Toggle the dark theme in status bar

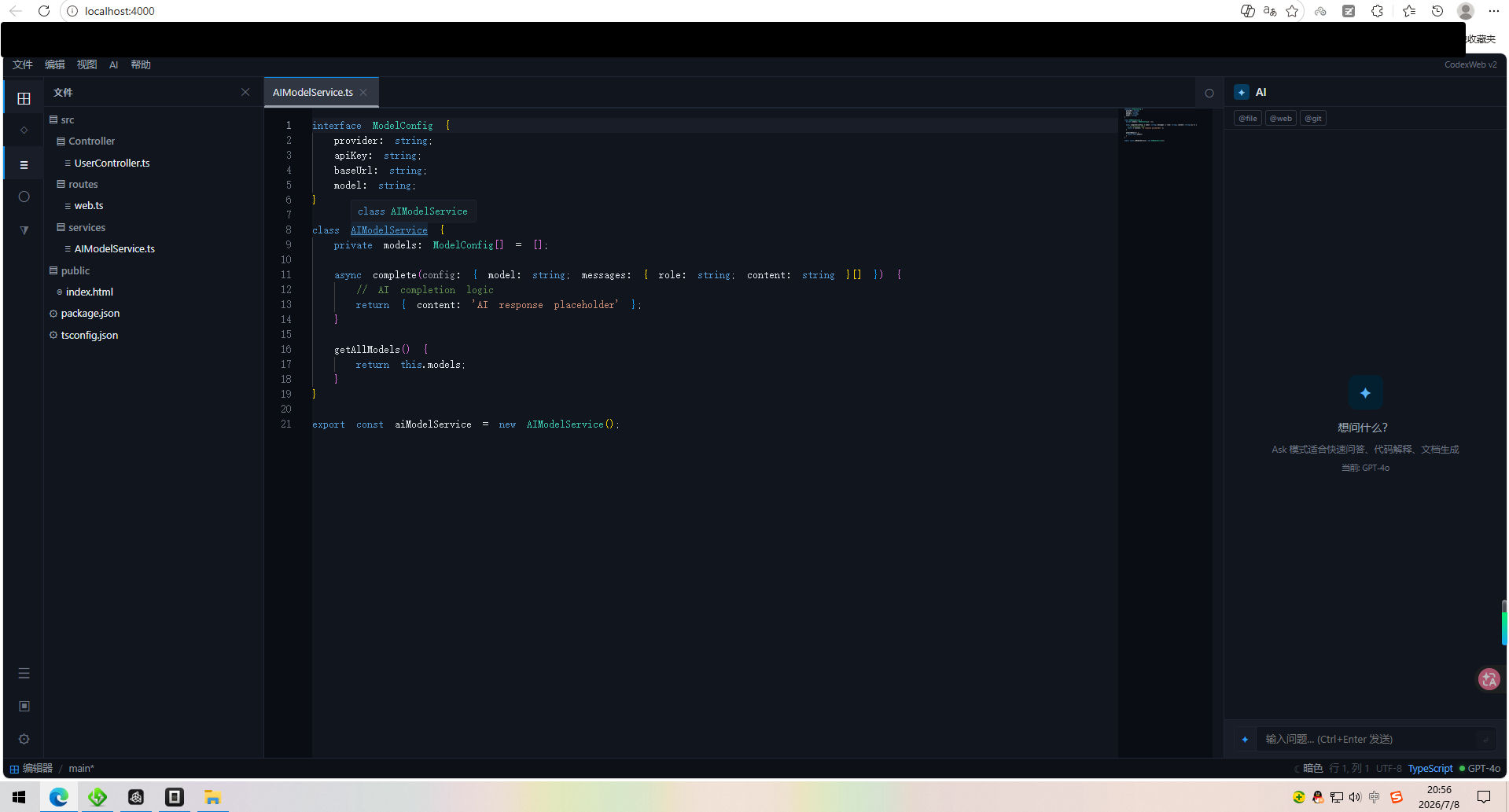coord(1308,769)
